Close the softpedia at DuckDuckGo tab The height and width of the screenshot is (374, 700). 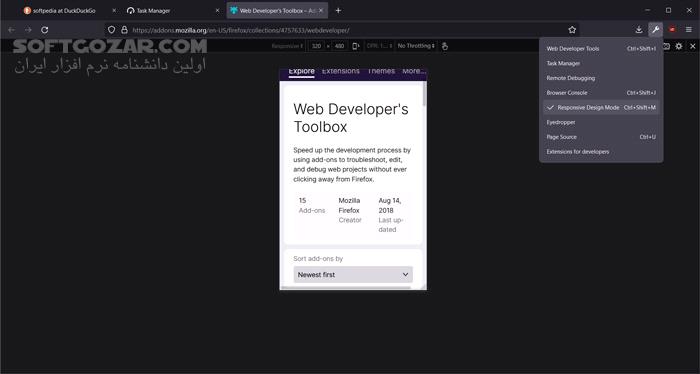pos(114,10)
